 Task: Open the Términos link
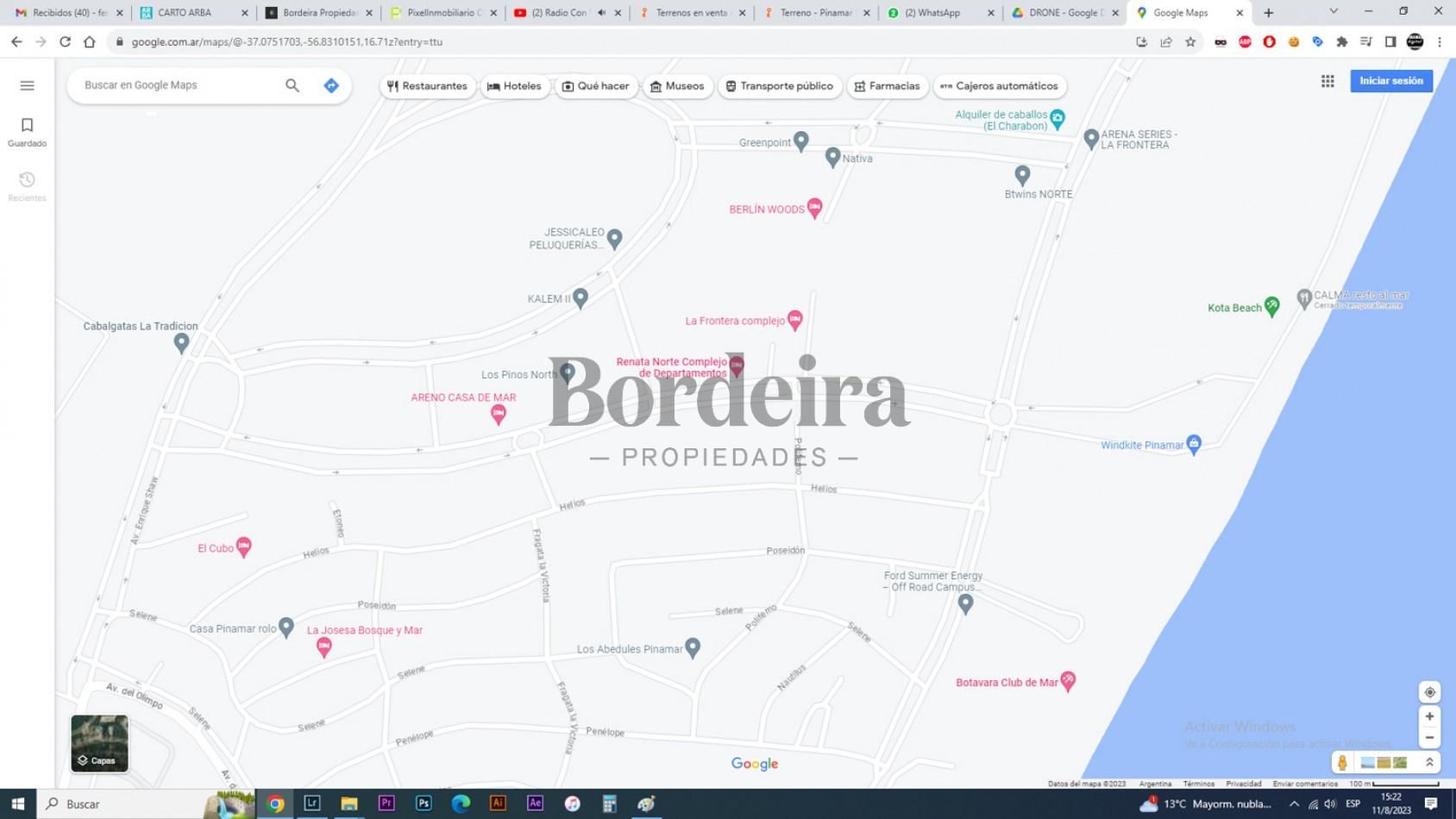point(1198,784)
